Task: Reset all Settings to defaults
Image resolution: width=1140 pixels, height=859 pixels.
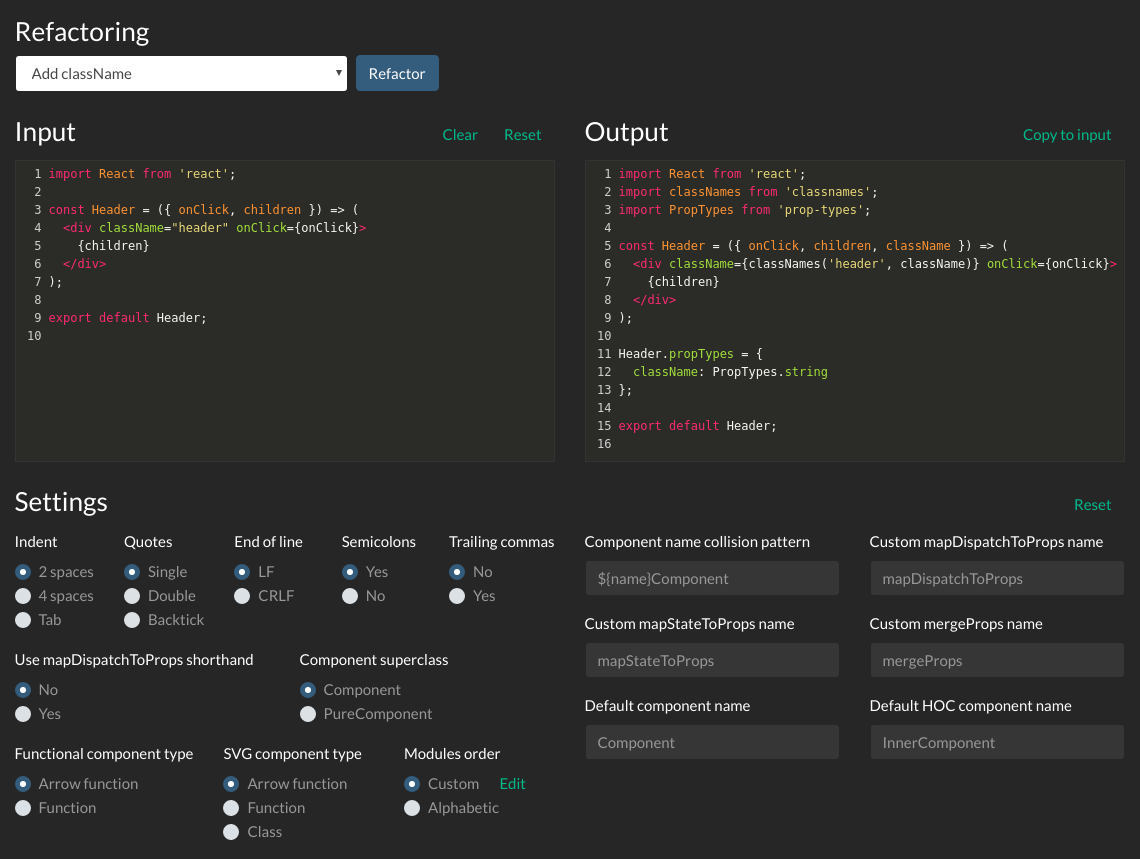Action: click(x=1092, y=505)
